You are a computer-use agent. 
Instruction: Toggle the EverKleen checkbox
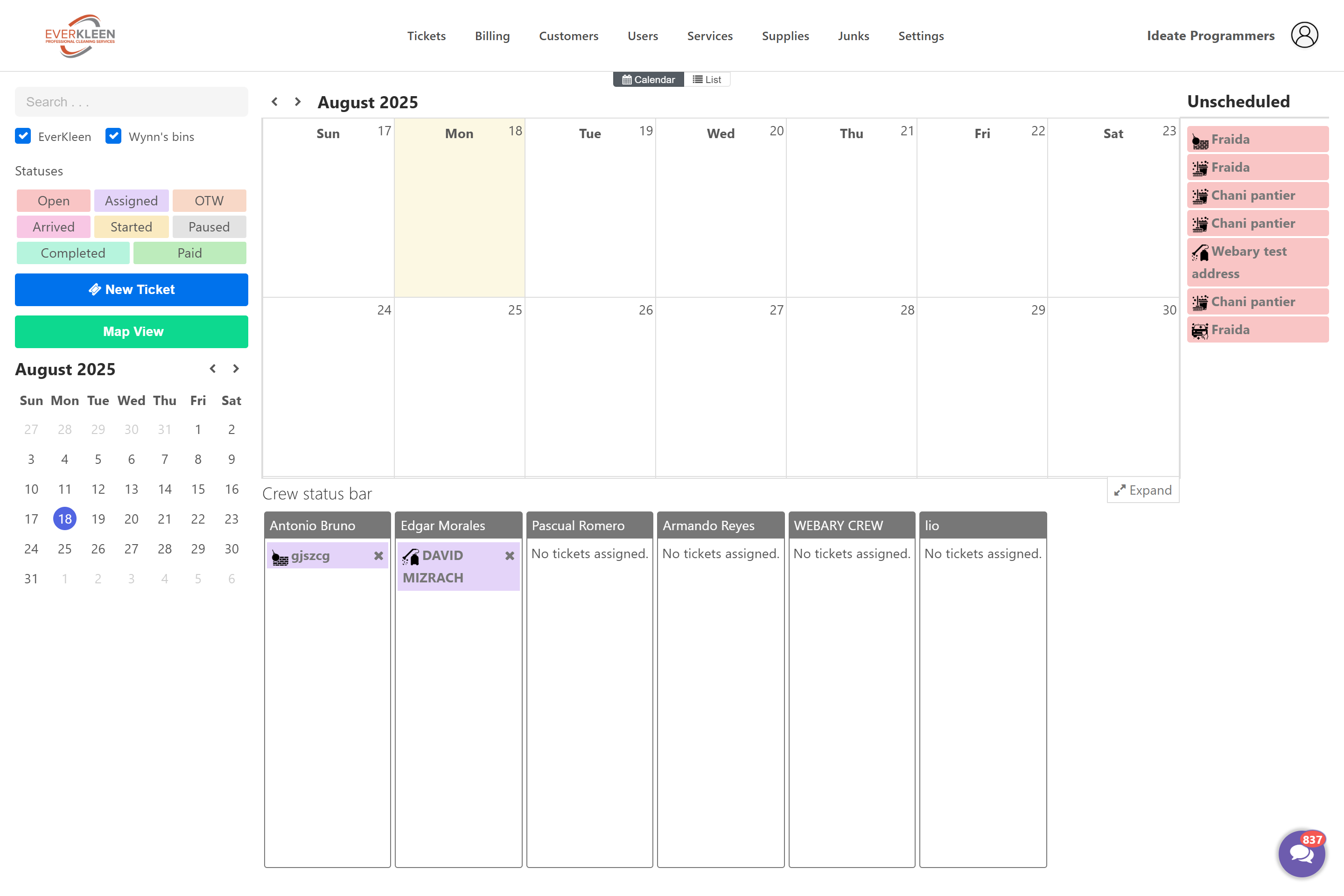tap(23, 136)
